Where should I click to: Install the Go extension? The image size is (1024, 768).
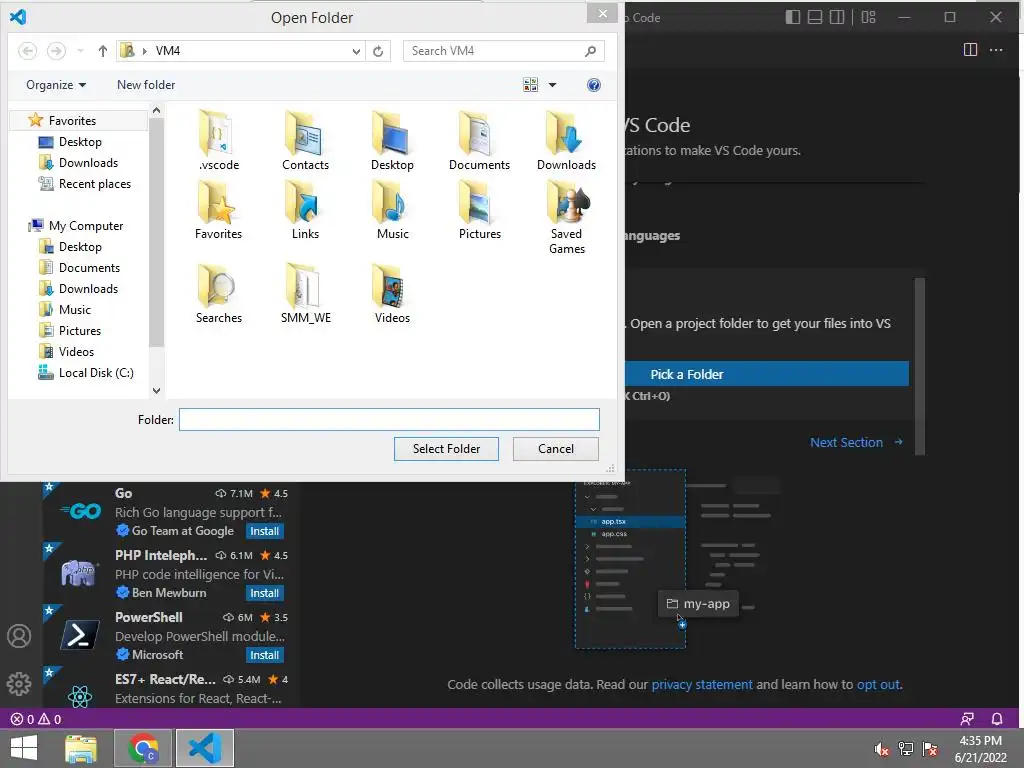point(264,531)
